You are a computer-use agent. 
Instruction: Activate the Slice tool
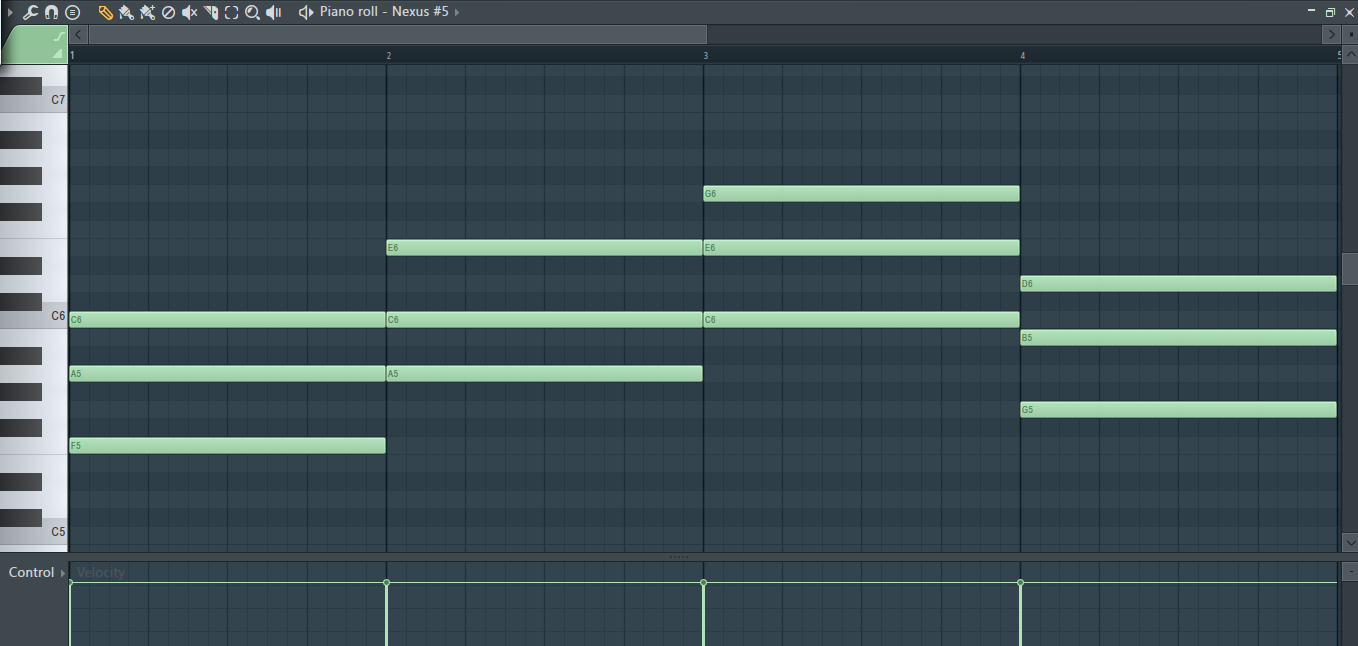(x=209, y=13)
